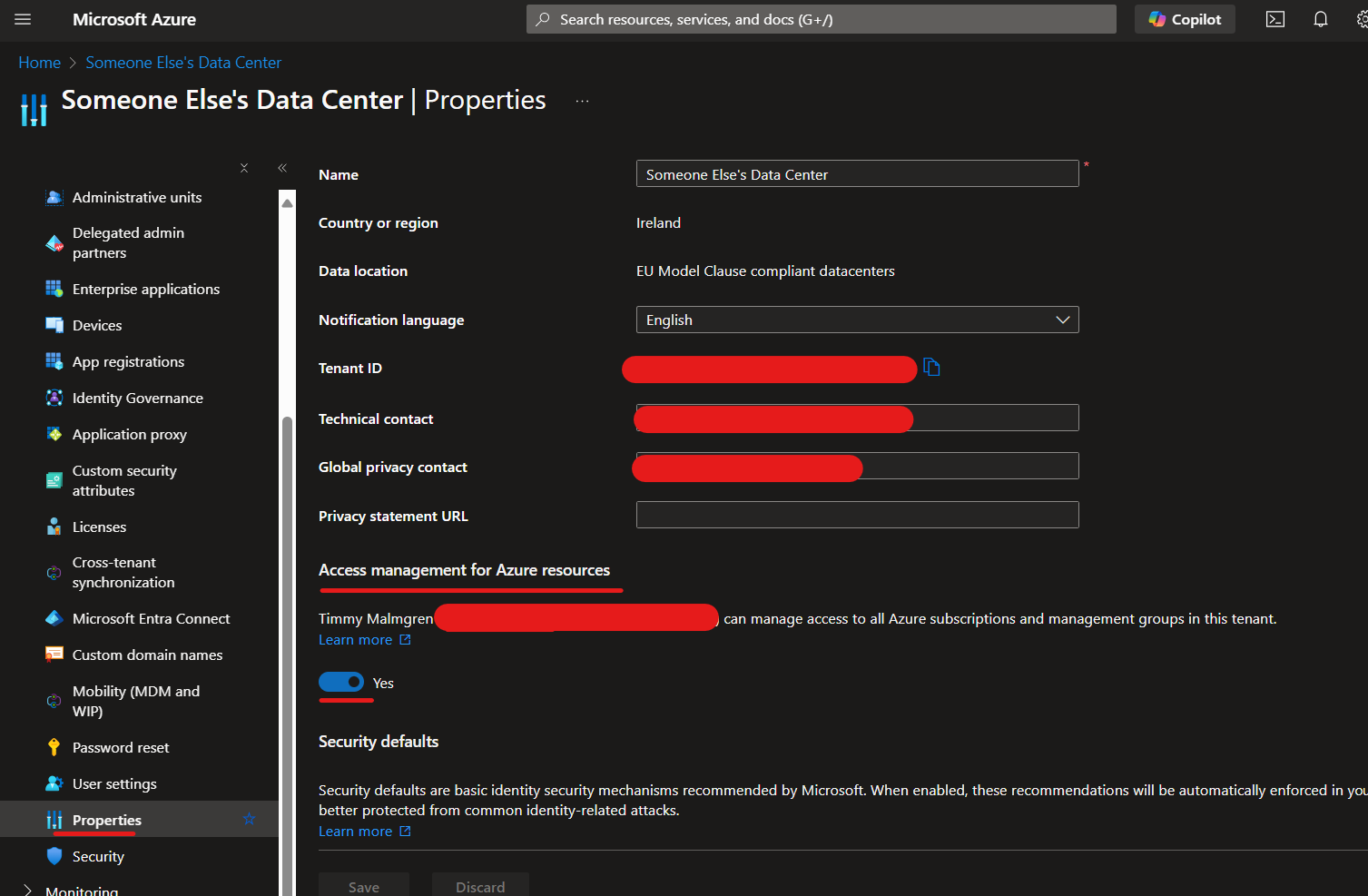
Task: Toggle Access management switch set to Yes
Action: point(341,682)
